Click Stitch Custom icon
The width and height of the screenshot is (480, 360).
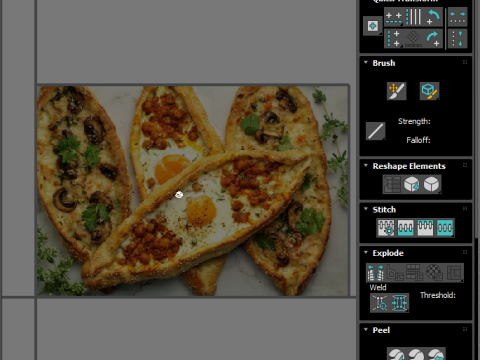(445, 228)
